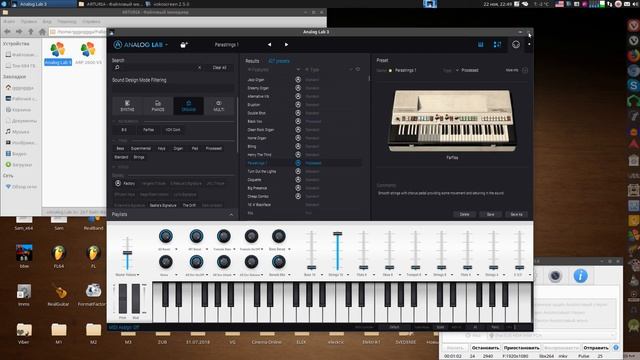
Task: Launch Firefox from the right dock
Action: pos(633,56)
